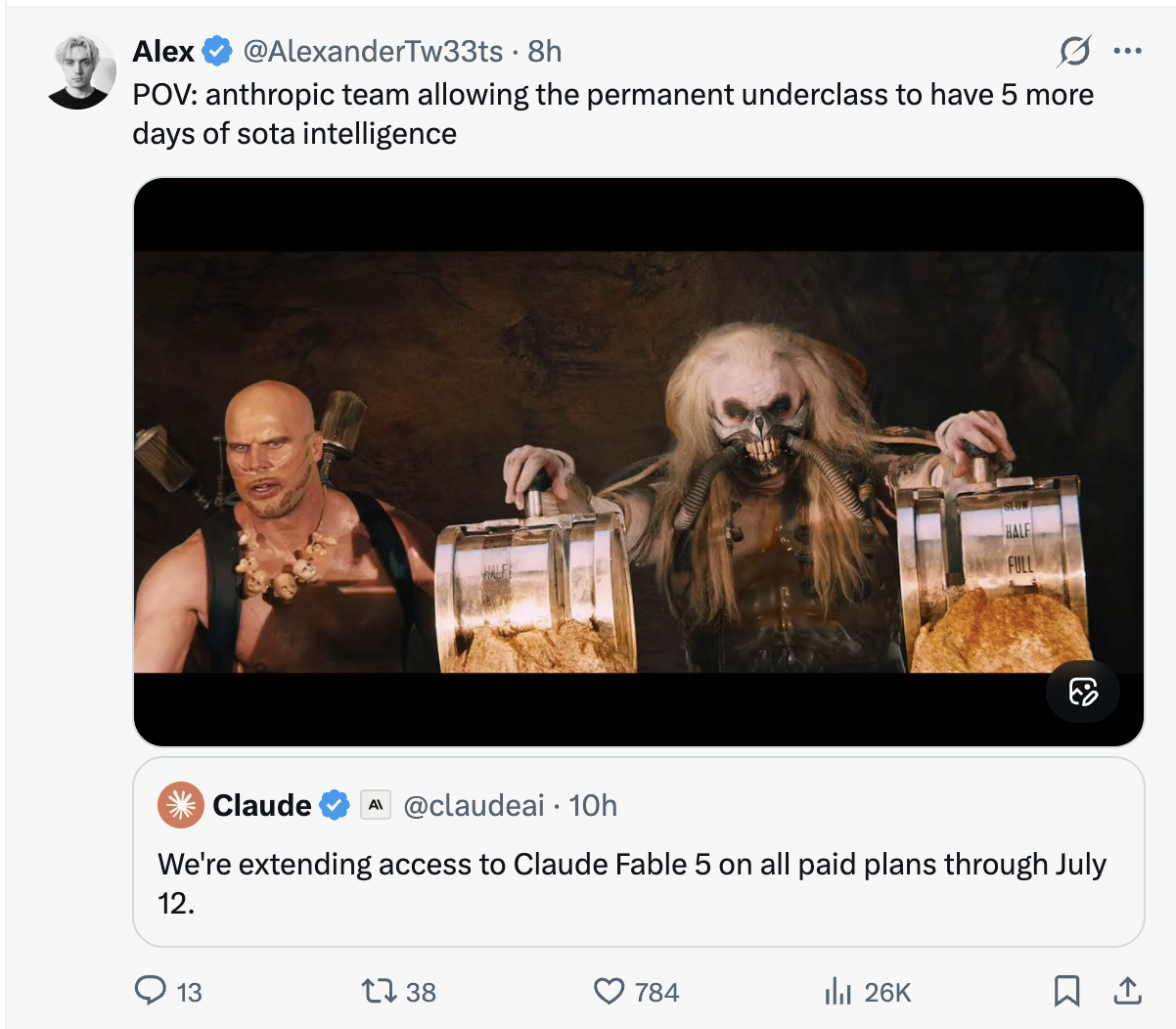
Task: Click the Anthropic affiliation badge icon
Action: pyautogui.click(x=376, y=805)
